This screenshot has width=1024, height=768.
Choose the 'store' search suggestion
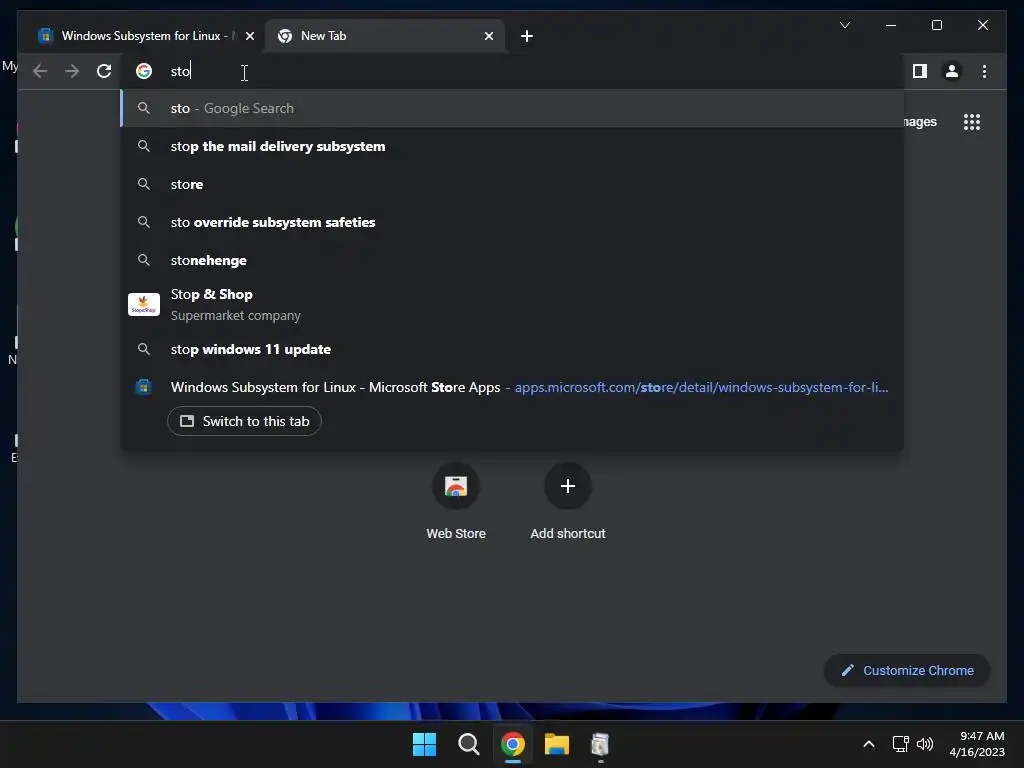point(512,184)
